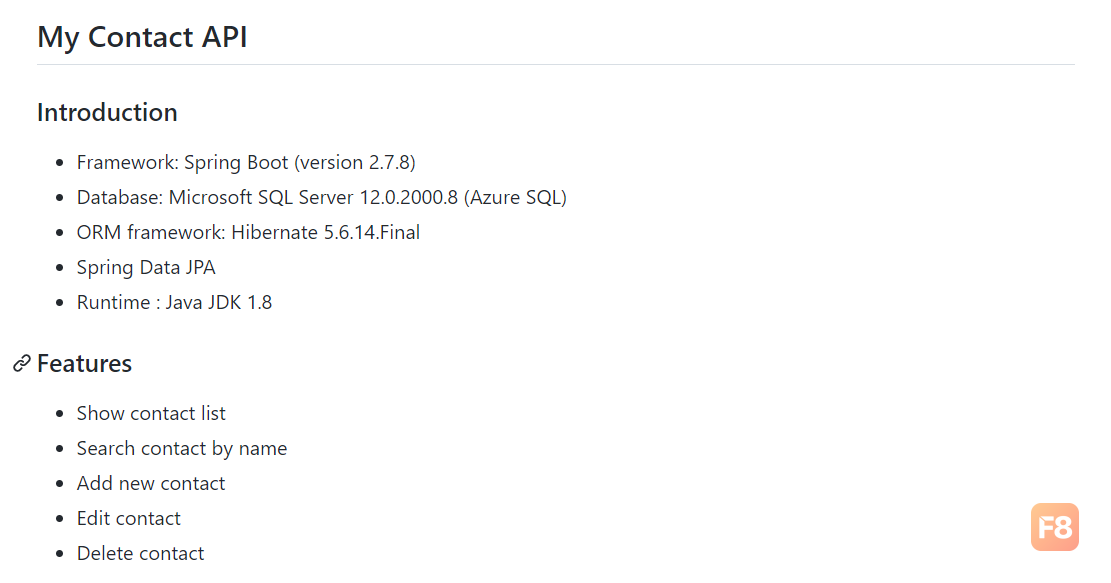Click the anchor link icon beside Features
Screen dimensions: 1111x583
coord(22,363)
